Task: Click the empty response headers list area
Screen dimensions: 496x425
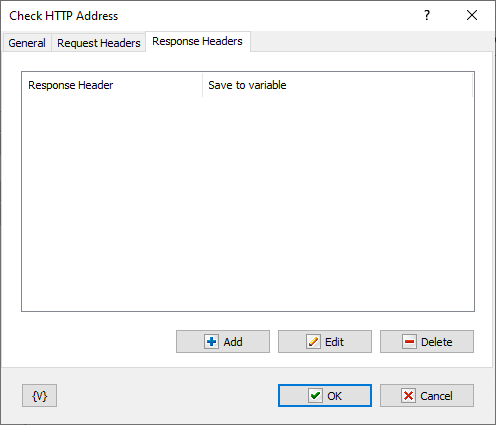Action: 248,203
